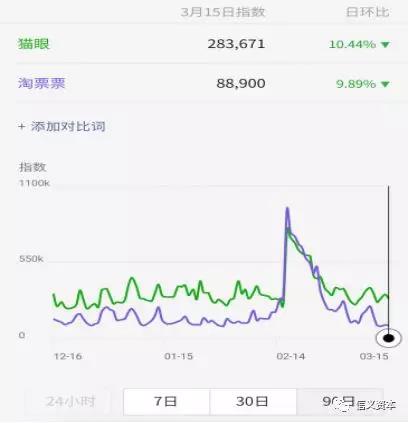This screenshot has width=408, height=423.
Task: Click the 02-14 date label on axis
Action: (x=291, y=356)
